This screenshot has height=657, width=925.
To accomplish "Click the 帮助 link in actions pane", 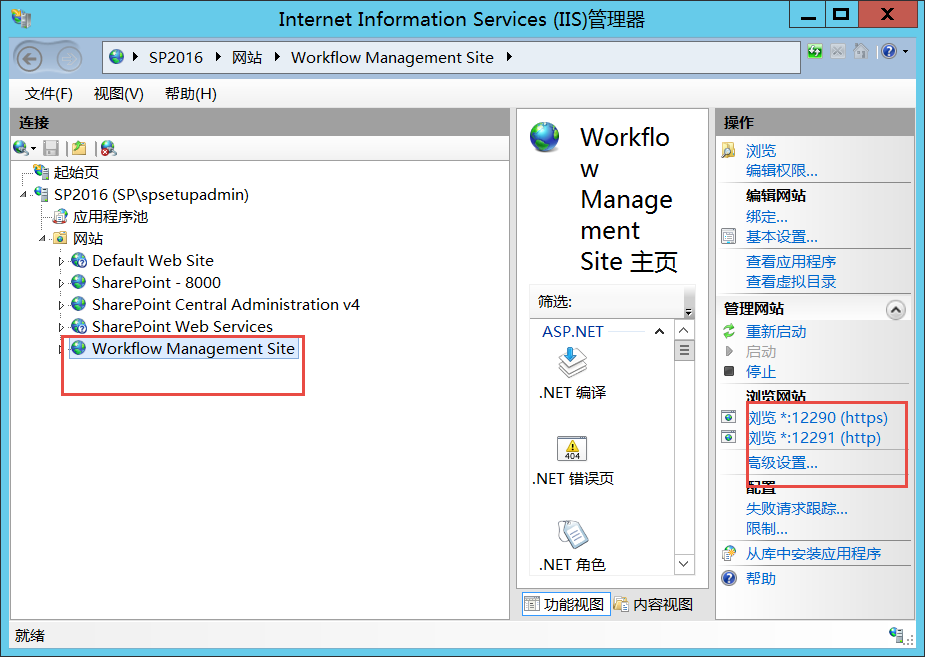I will point(761,578).
